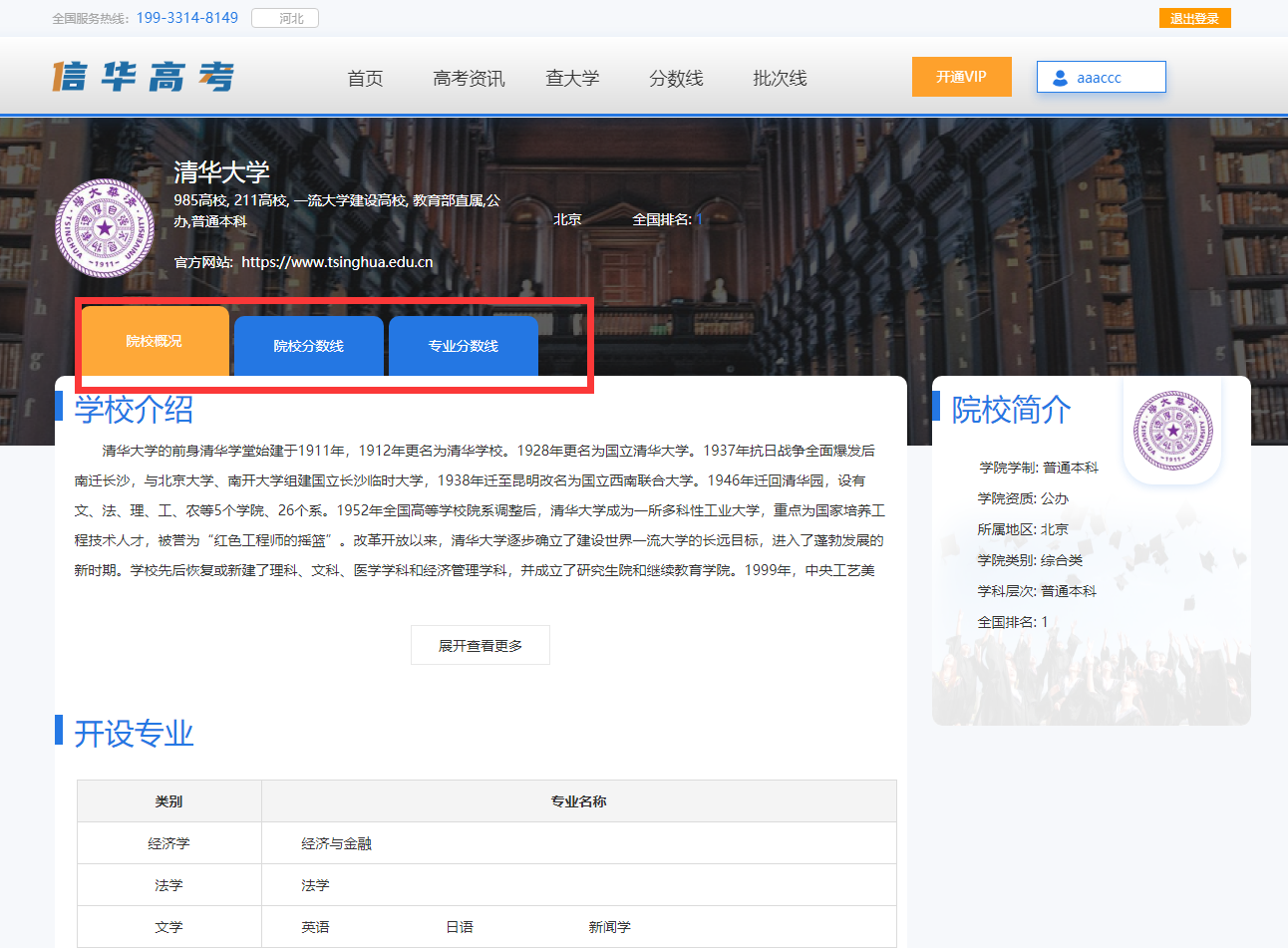The height and width of the screenshot is (948, 1288).
Task: Click the 所属地区: 北京 entry
Action: [x=1023, y=529]
